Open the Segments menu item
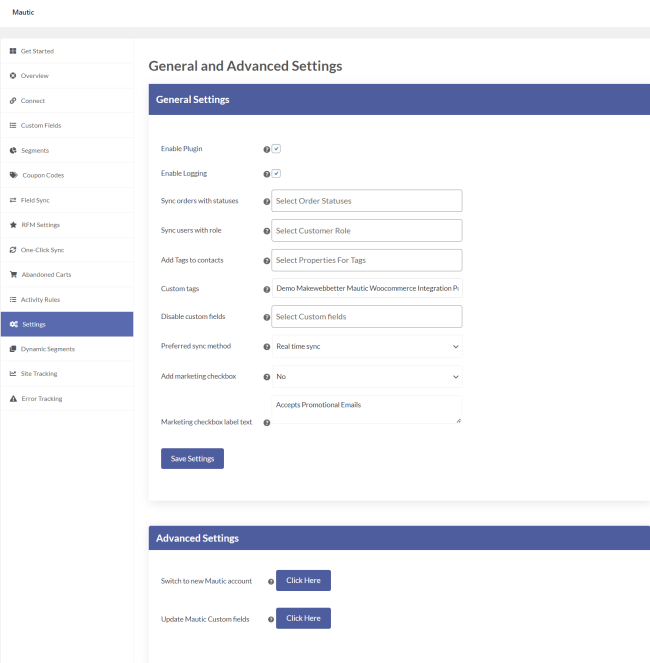 click(35, 150)
